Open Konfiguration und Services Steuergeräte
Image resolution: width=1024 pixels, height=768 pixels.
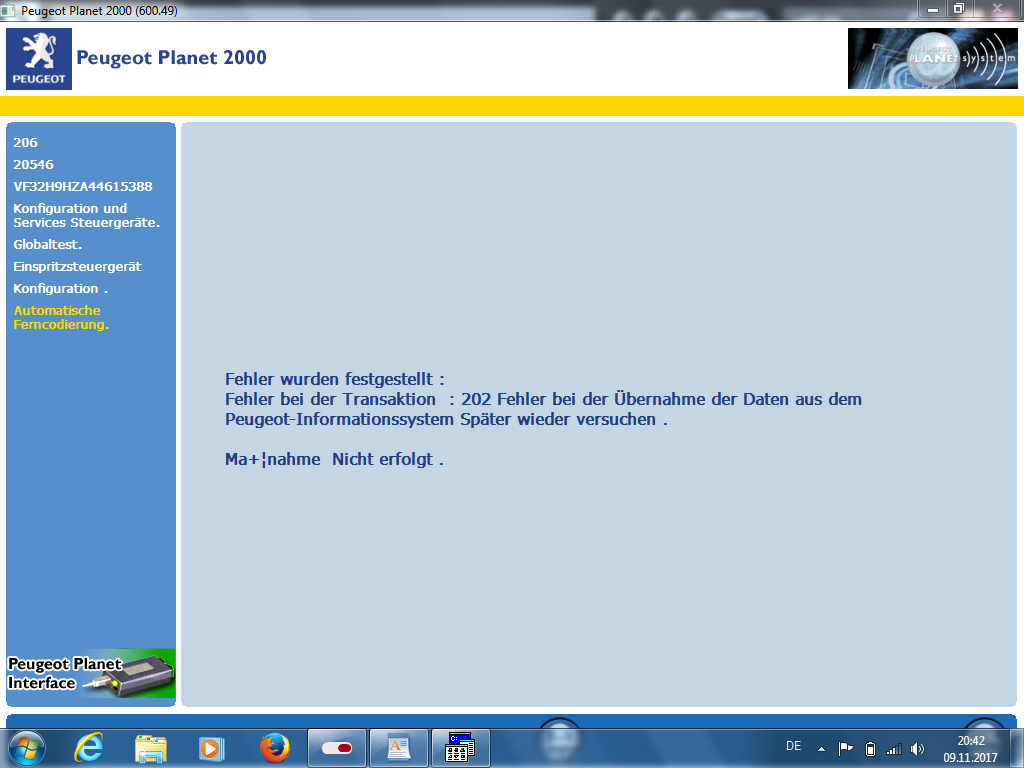click(86, 216)
